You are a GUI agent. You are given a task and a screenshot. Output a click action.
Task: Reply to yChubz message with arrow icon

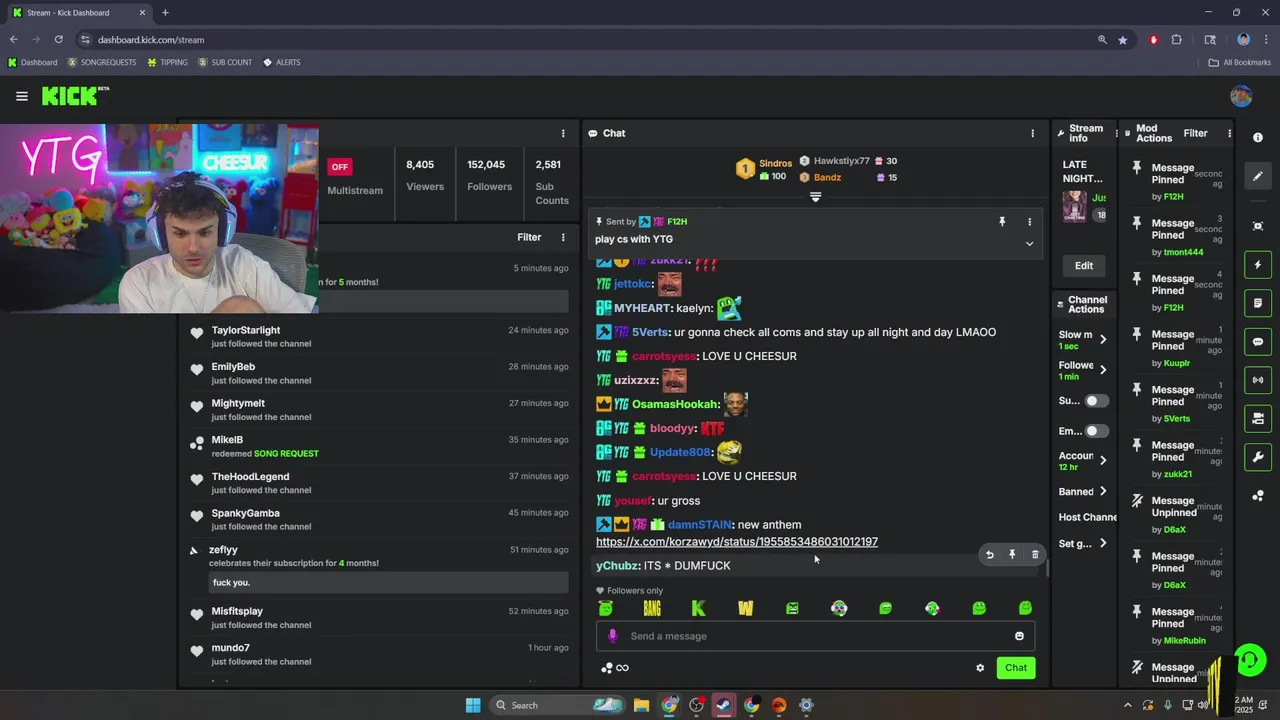[x=990, y=555]
